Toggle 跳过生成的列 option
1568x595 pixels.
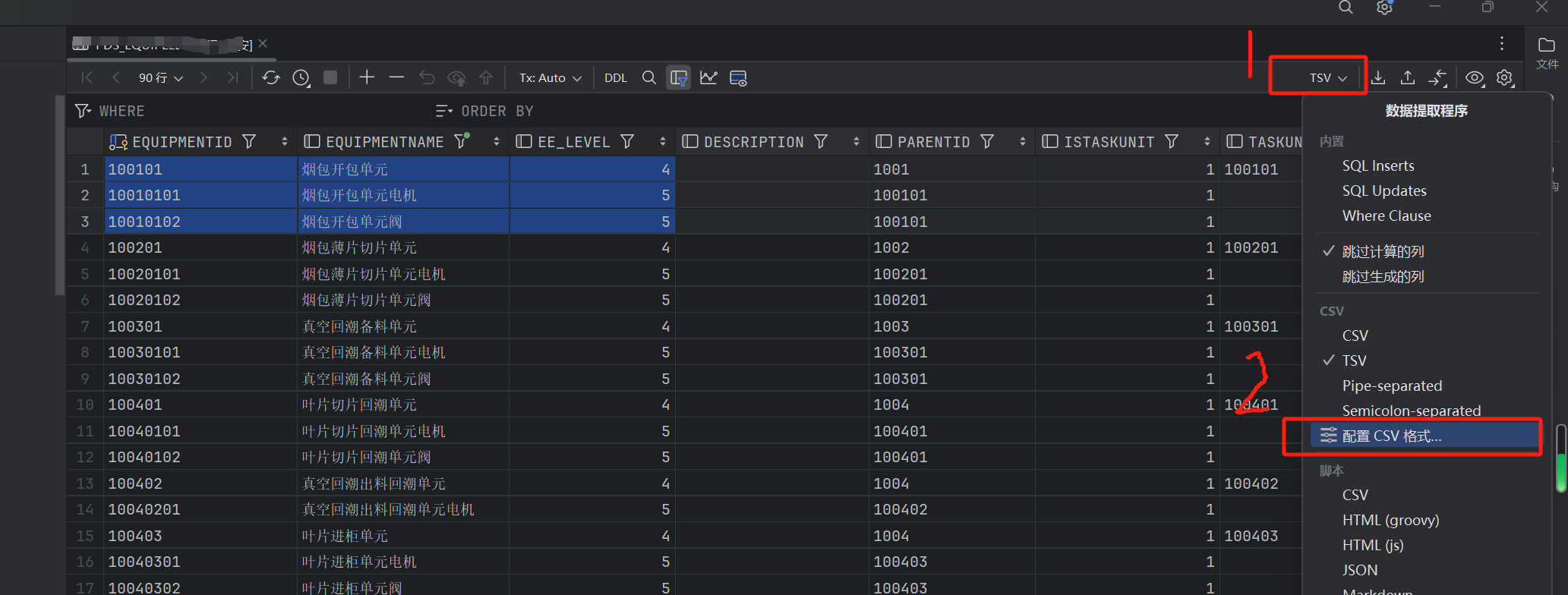(1383, 276)
